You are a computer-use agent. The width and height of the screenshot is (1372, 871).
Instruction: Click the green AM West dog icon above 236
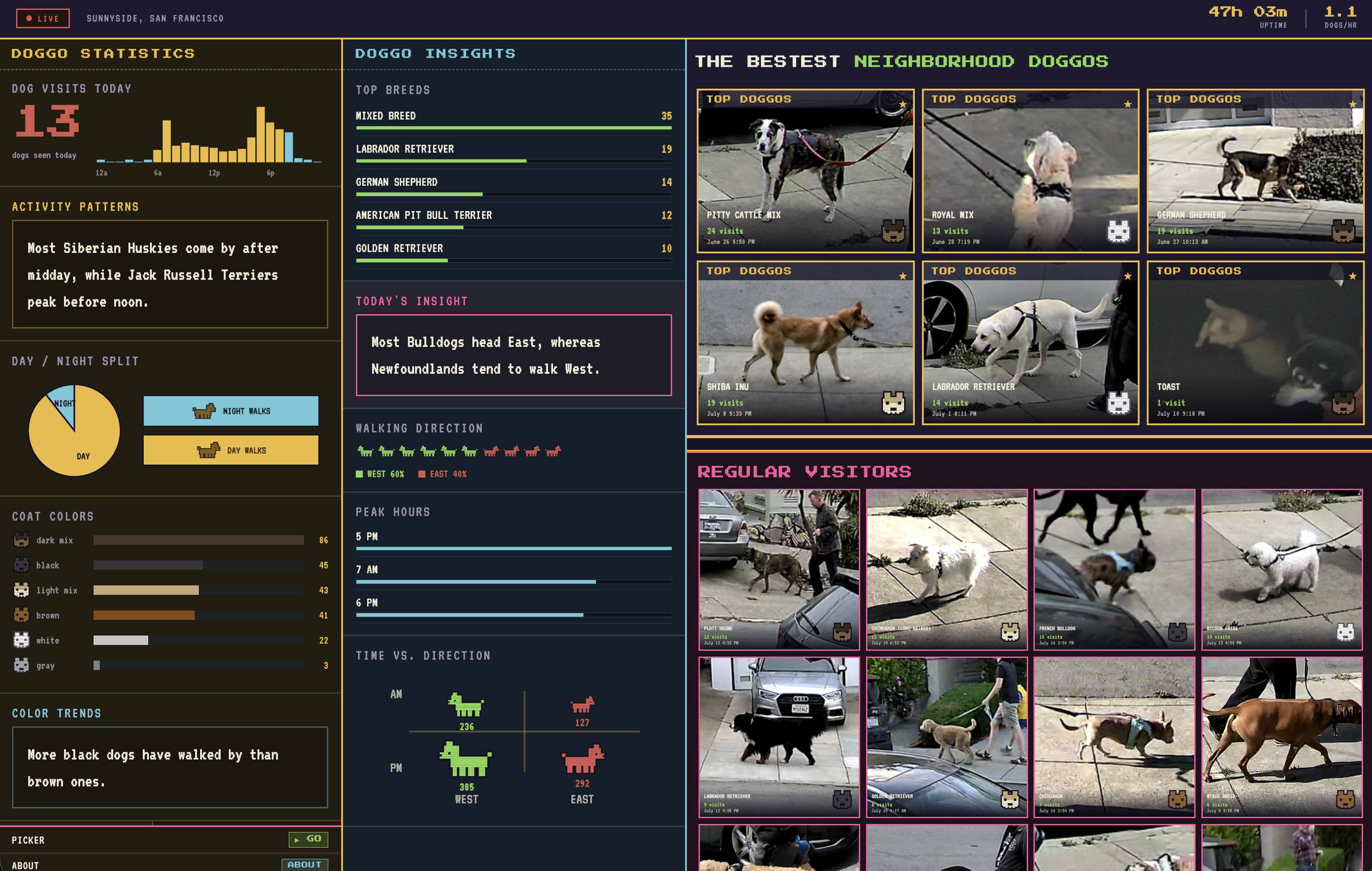point(466,705)
